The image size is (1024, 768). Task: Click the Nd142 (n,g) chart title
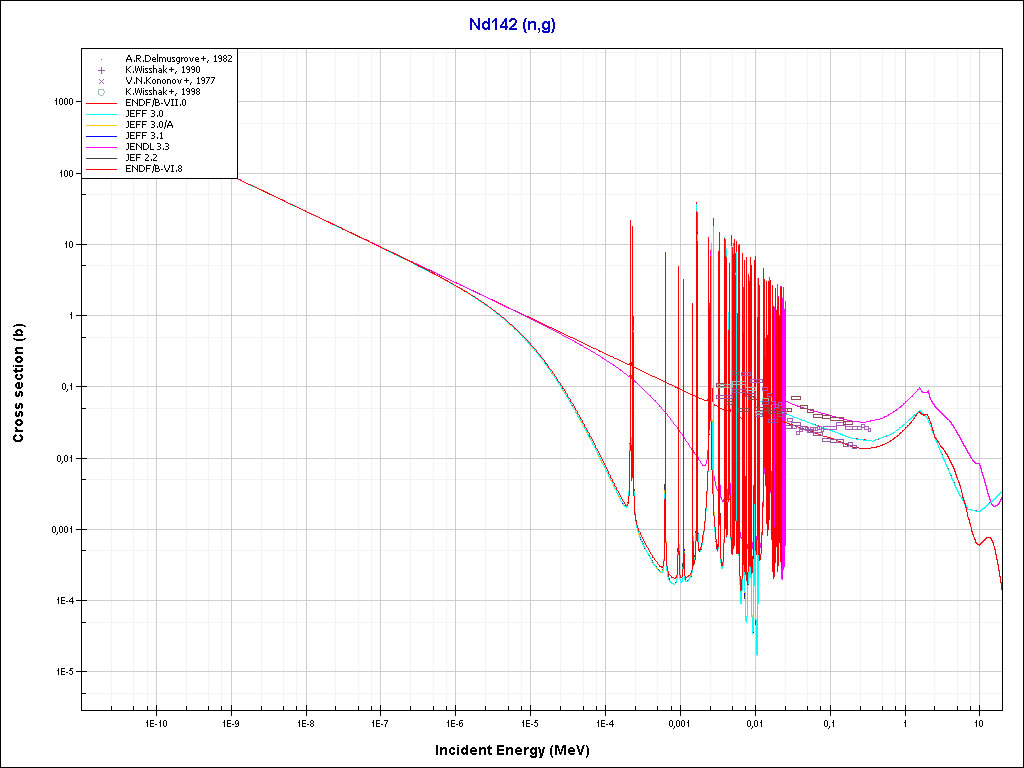point(512,25)
